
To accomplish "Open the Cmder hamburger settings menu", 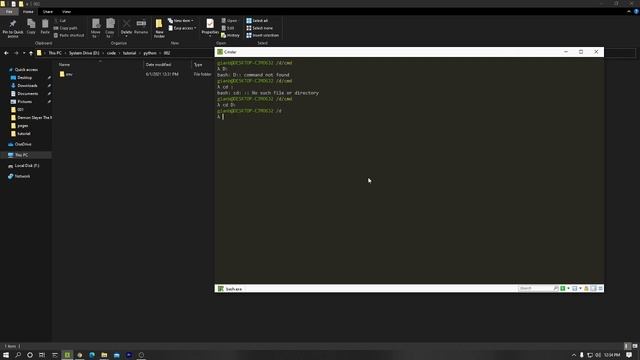I will pyautogui.click(x=600, y=289).
